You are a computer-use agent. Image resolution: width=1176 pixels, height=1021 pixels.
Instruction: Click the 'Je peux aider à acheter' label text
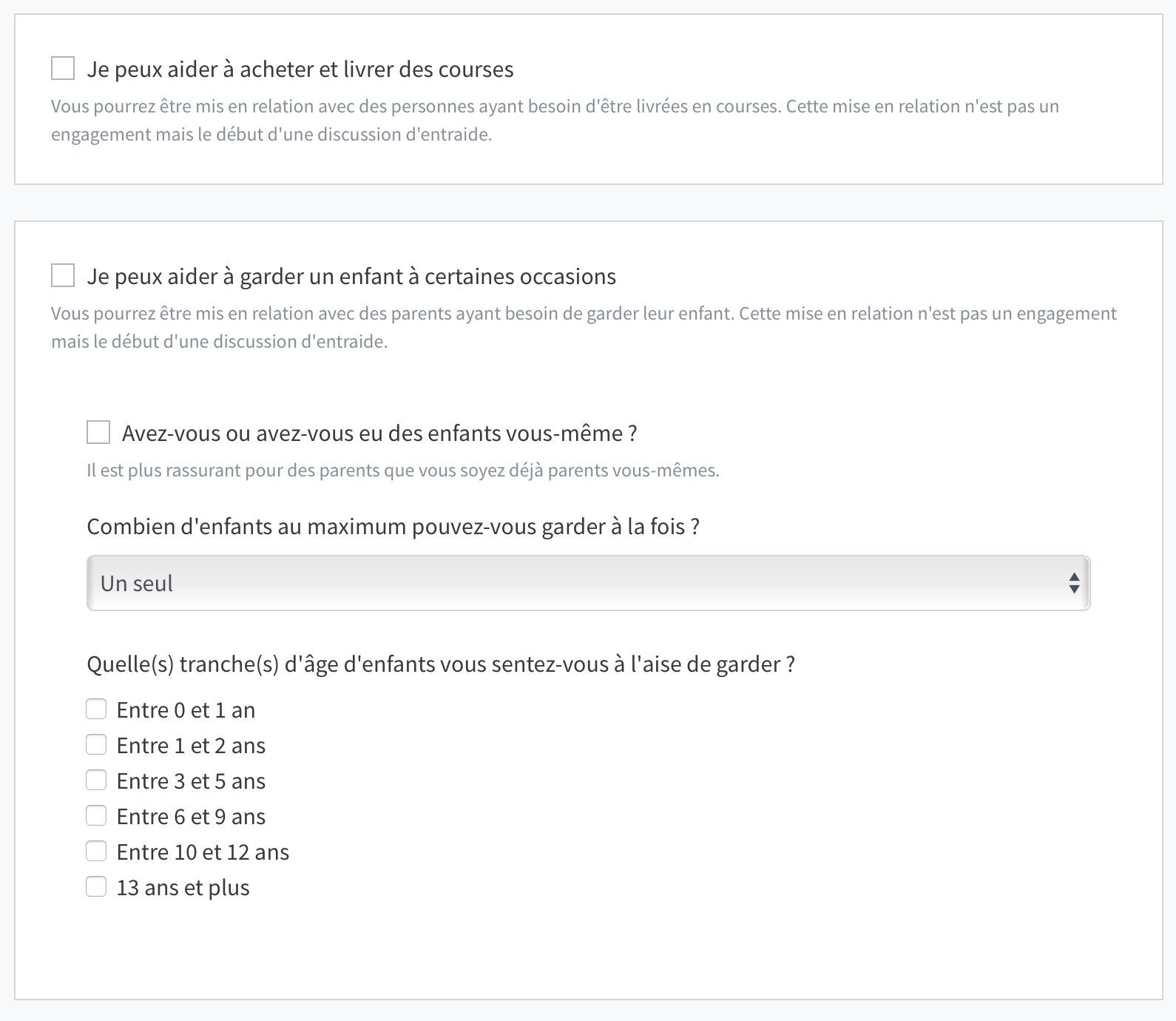[300, 69]
